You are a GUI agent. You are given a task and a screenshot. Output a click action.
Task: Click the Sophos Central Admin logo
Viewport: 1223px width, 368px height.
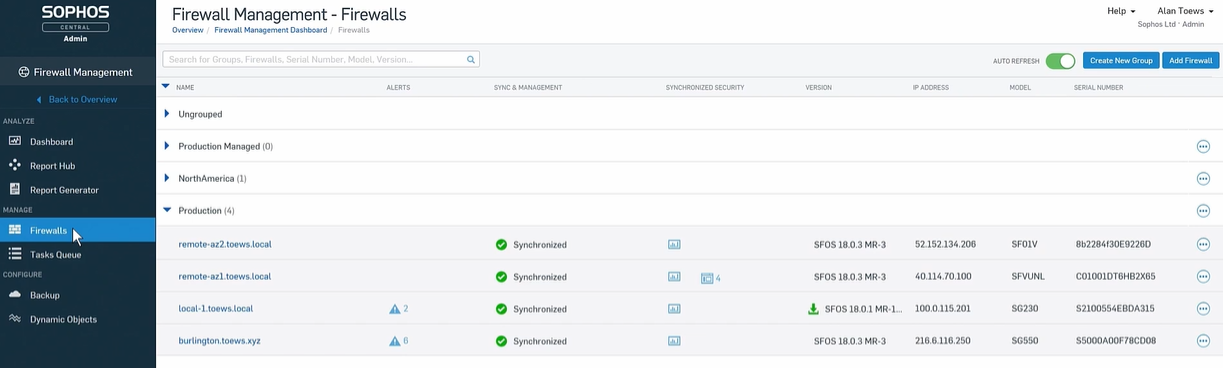[75, 23]
